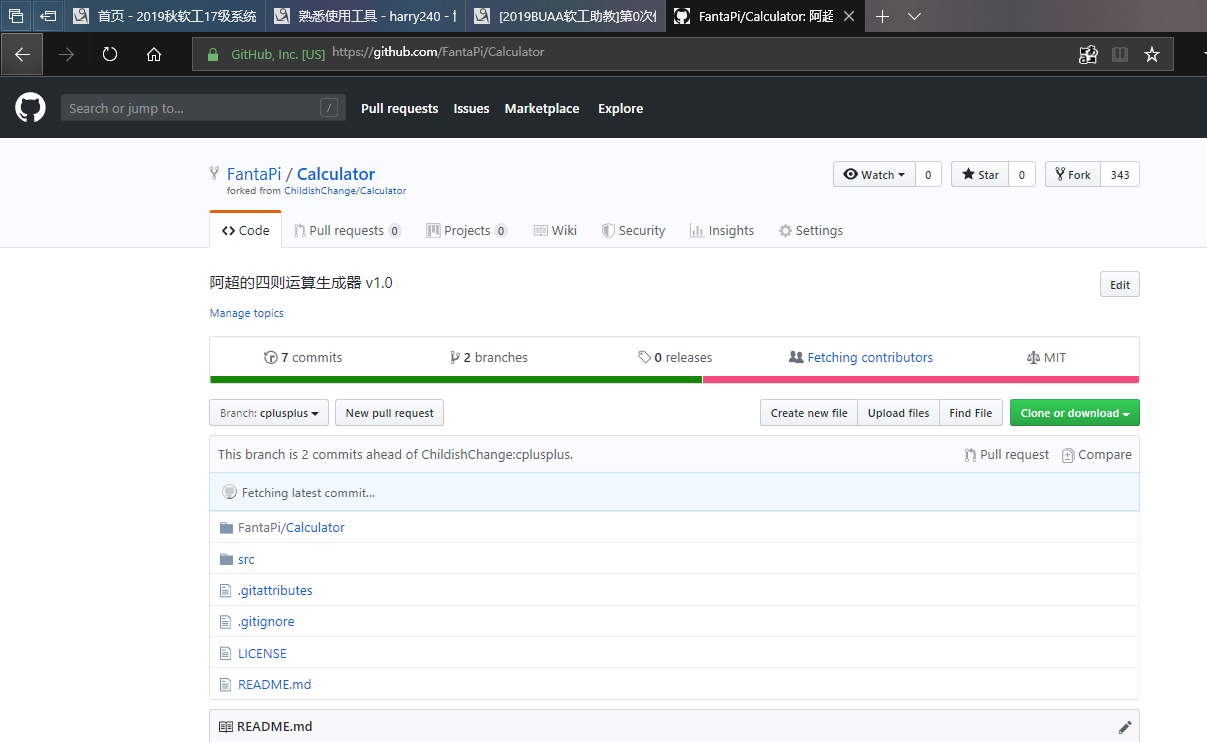Open the Projects tab
1207x742 pixels.
467,230
